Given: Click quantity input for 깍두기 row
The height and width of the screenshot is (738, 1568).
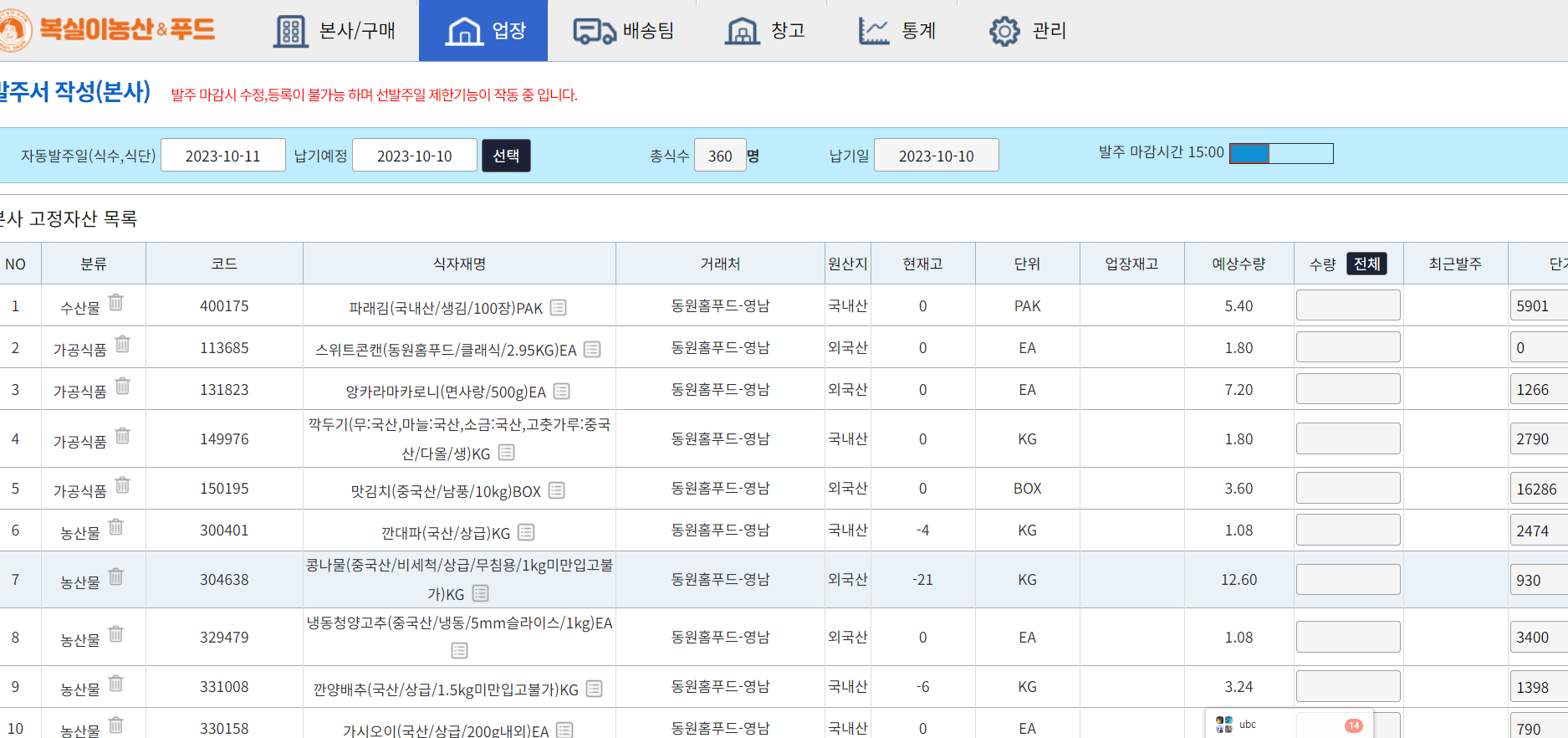Looking at the screenshot, I should tap(1348, 438).
